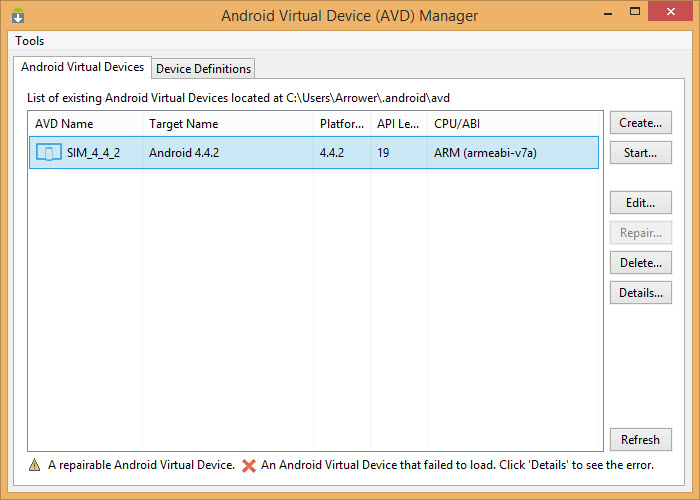
Task: Click the Edit... button
Action: [x=641, y=203]
